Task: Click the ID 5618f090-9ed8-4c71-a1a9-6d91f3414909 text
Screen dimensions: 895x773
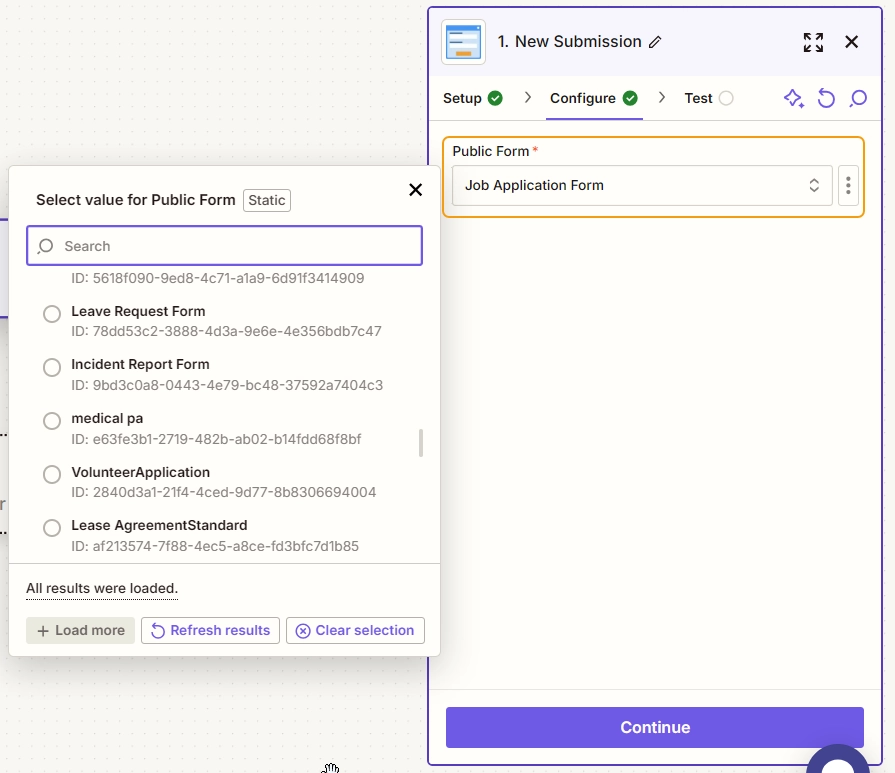Action: point(217,279)
